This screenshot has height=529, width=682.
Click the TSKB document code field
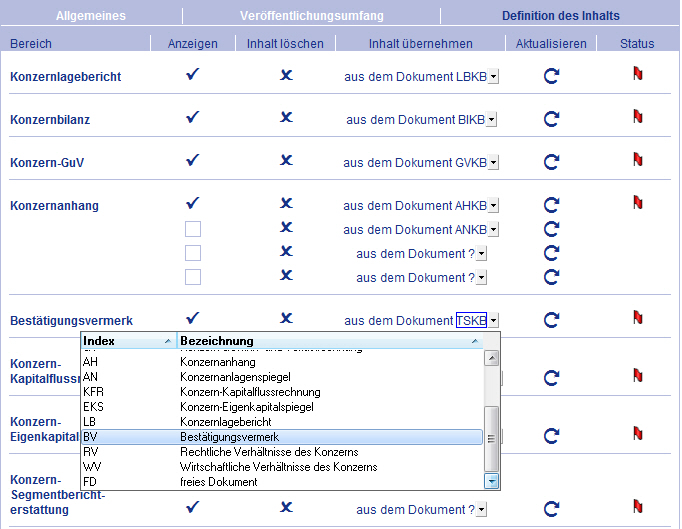[x=471, y=320]
